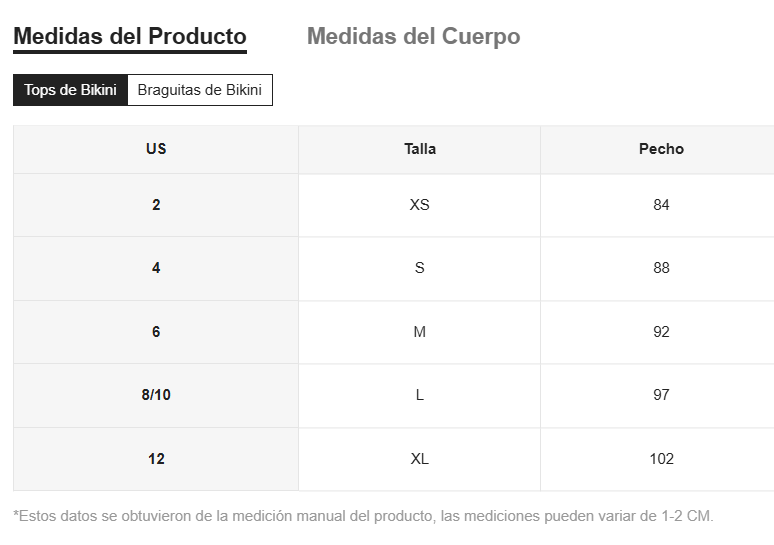
Task: Open the Medidas del Cuerpo tab
Action: [x=413, y=37]
